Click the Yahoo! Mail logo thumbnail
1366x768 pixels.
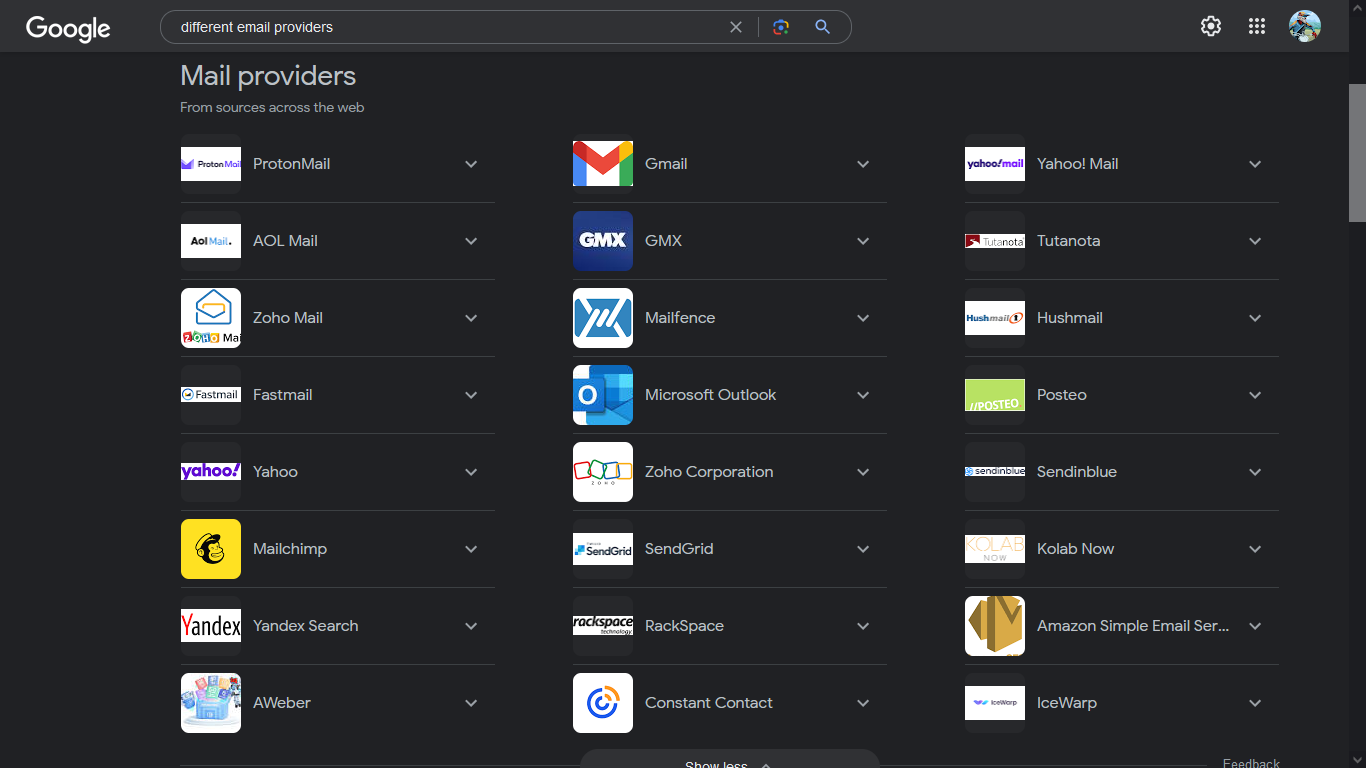pyautogui.click(x=995, y=164)
